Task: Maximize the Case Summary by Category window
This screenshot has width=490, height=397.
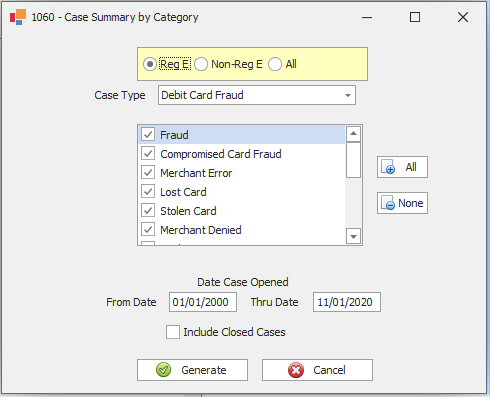Action: (x=415, y=17)
